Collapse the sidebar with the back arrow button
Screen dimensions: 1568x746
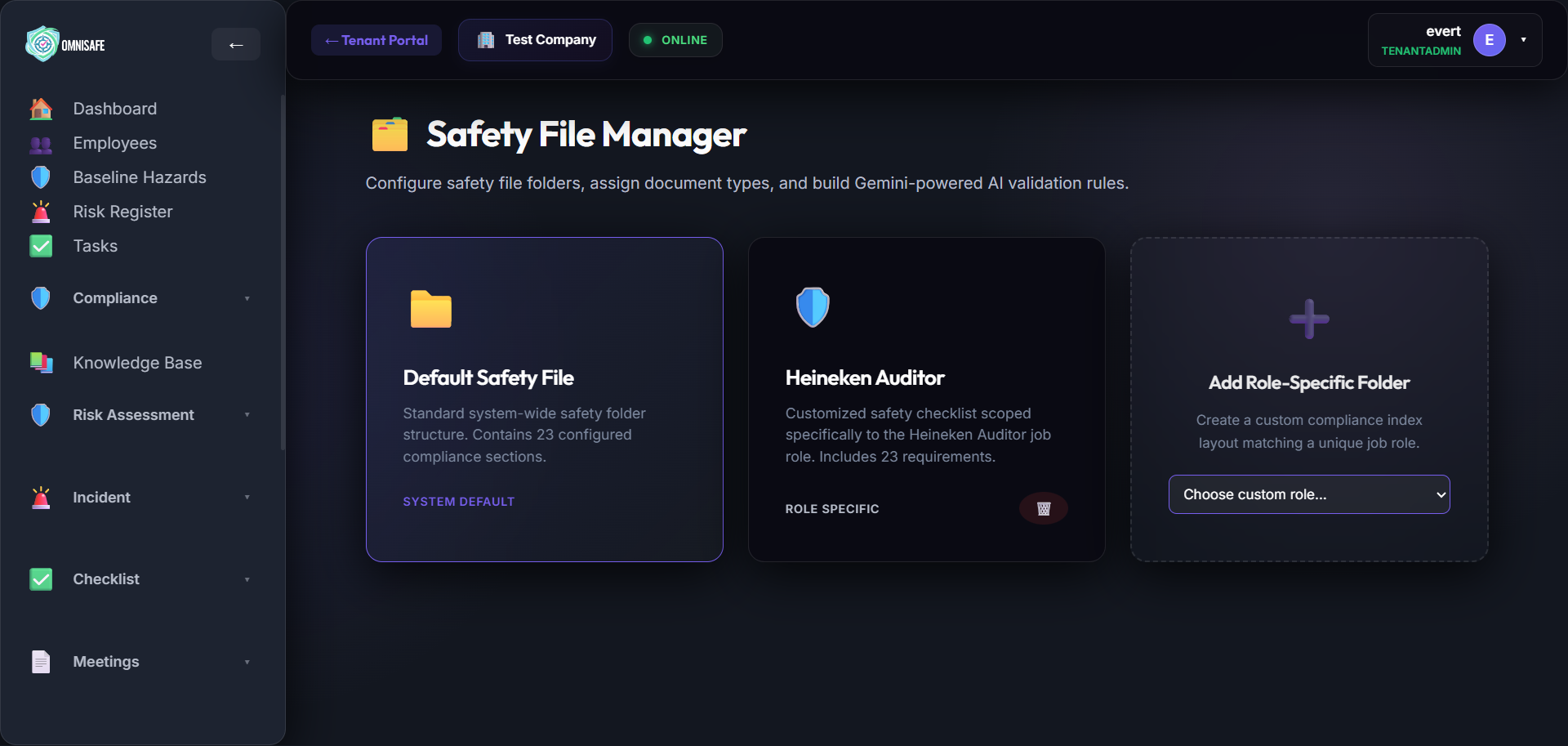point(236,45)
